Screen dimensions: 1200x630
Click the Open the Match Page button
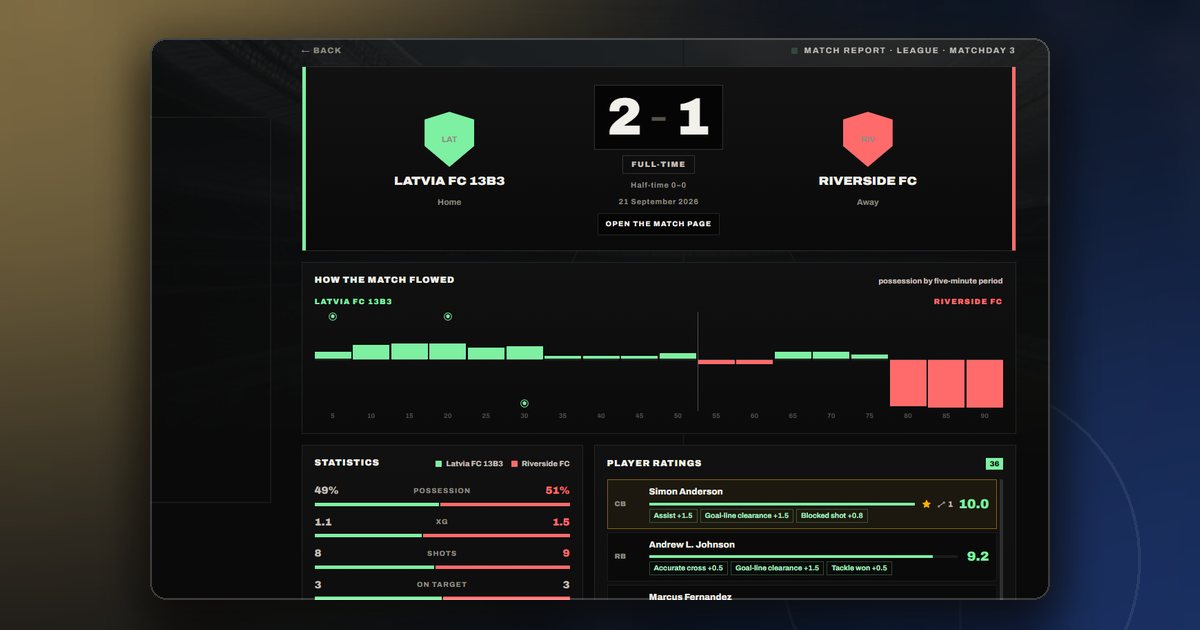[x=658, y=224]
